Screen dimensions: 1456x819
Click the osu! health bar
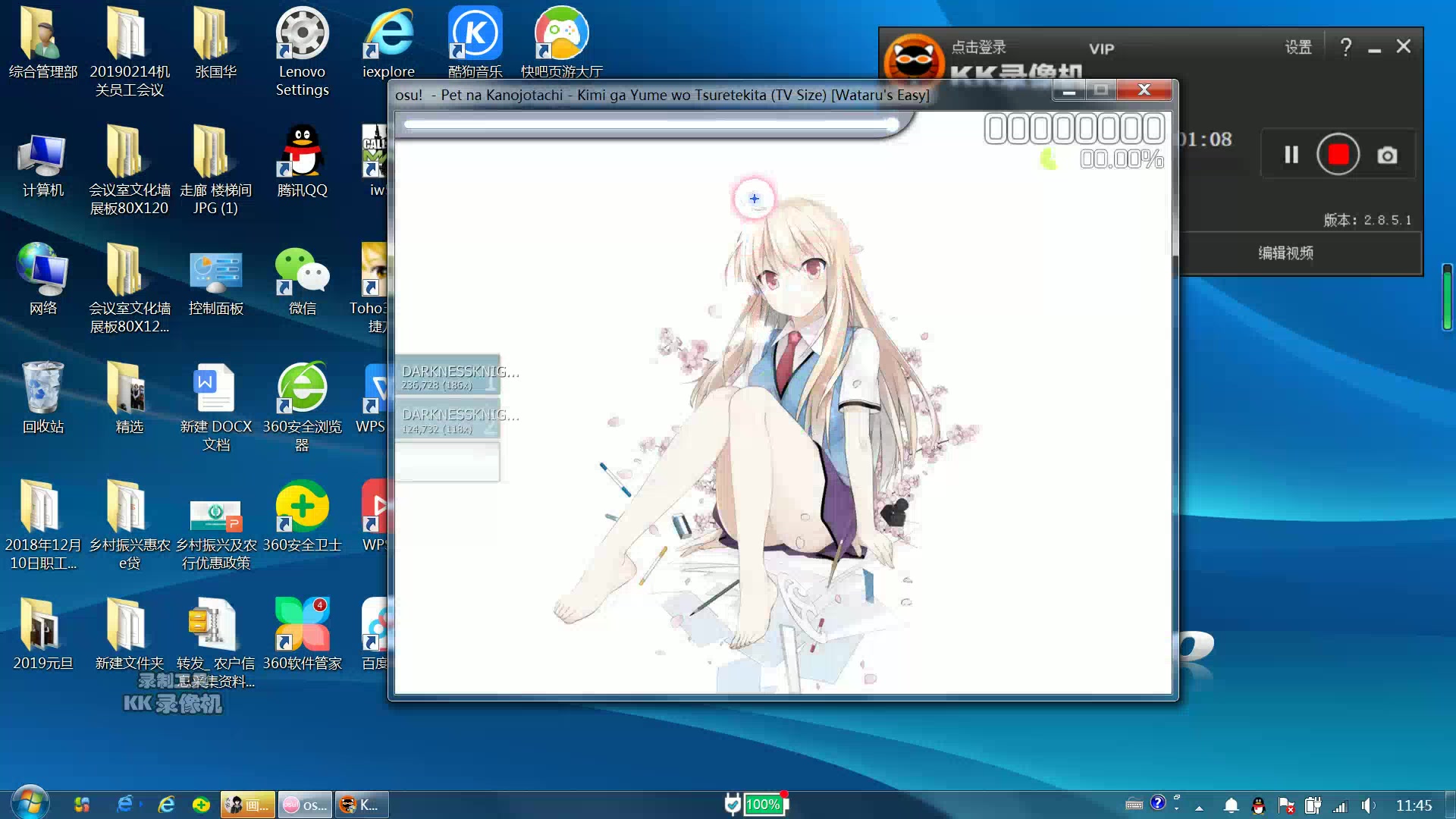point(652,125)
